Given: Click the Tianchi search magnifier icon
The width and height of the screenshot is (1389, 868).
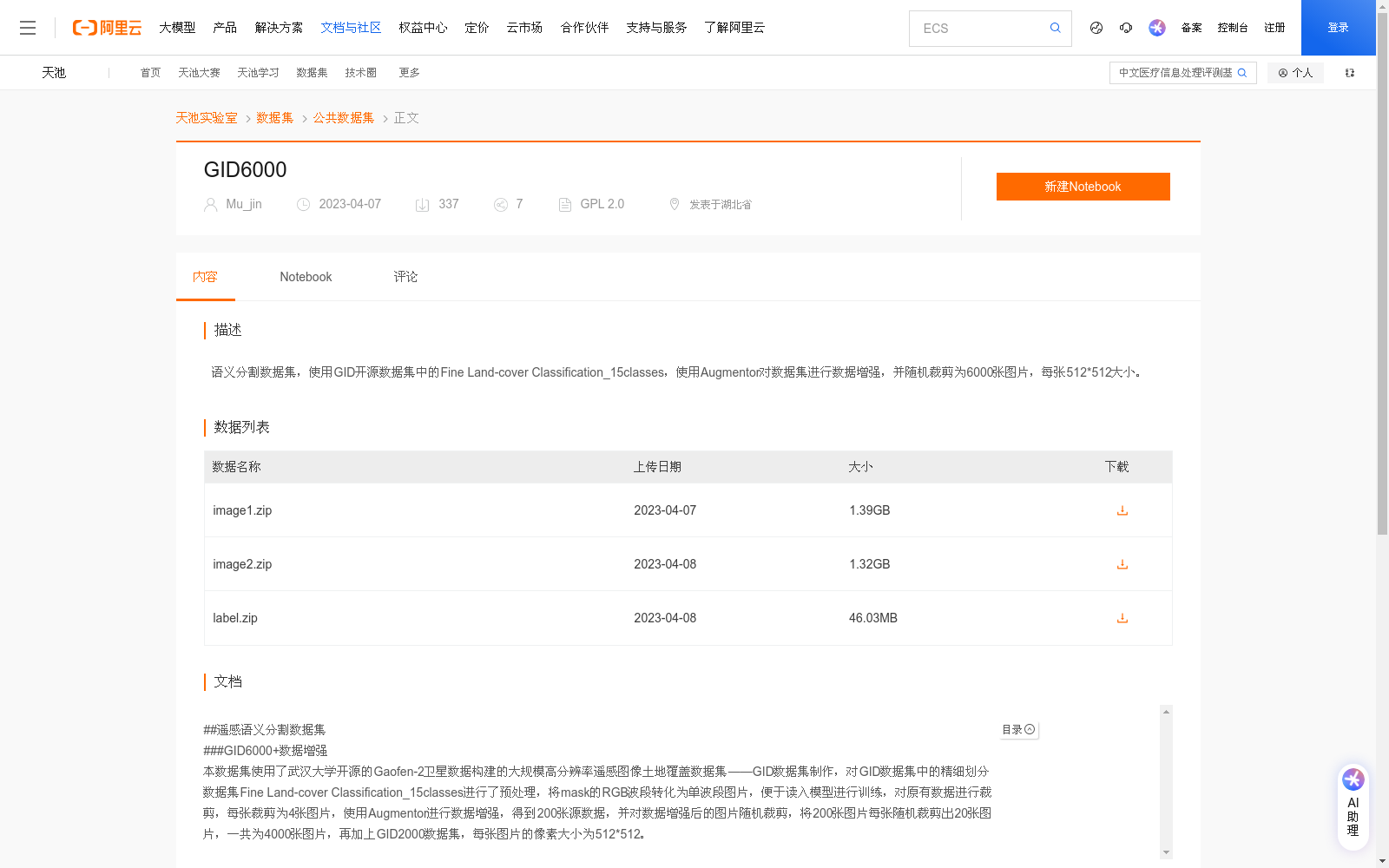Looking at the screenshot, I should pos(1241,73).
